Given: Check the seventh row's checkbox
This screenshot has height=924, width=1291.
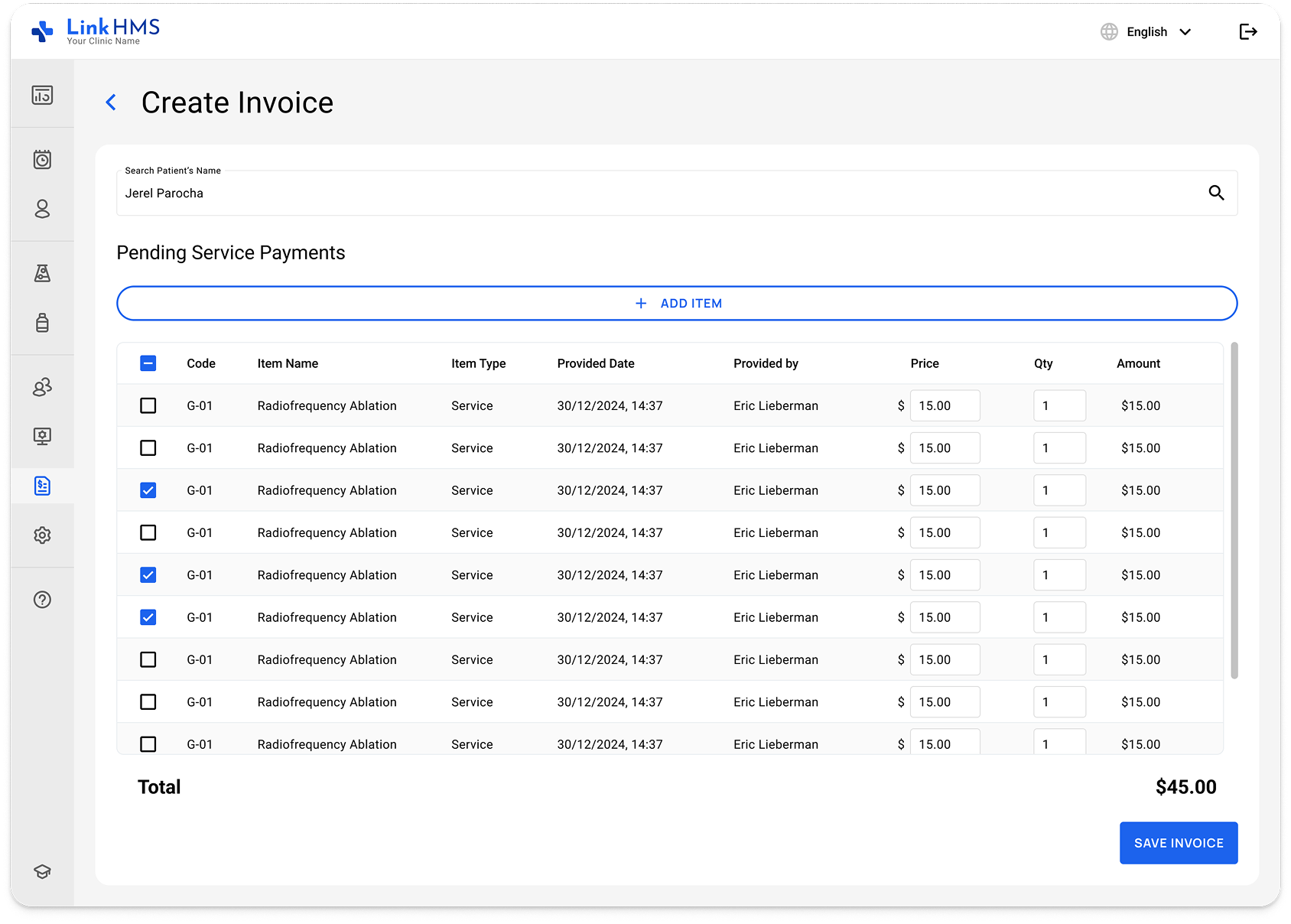Looking at the screenshot, I should click(148, 659).
